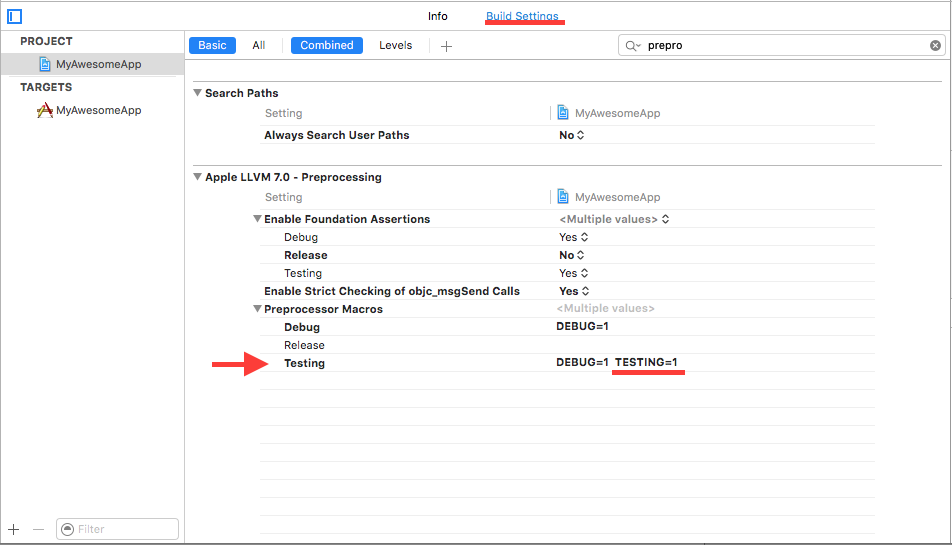Select All settings filter
952x545 pixels.
tap(259, 46)
